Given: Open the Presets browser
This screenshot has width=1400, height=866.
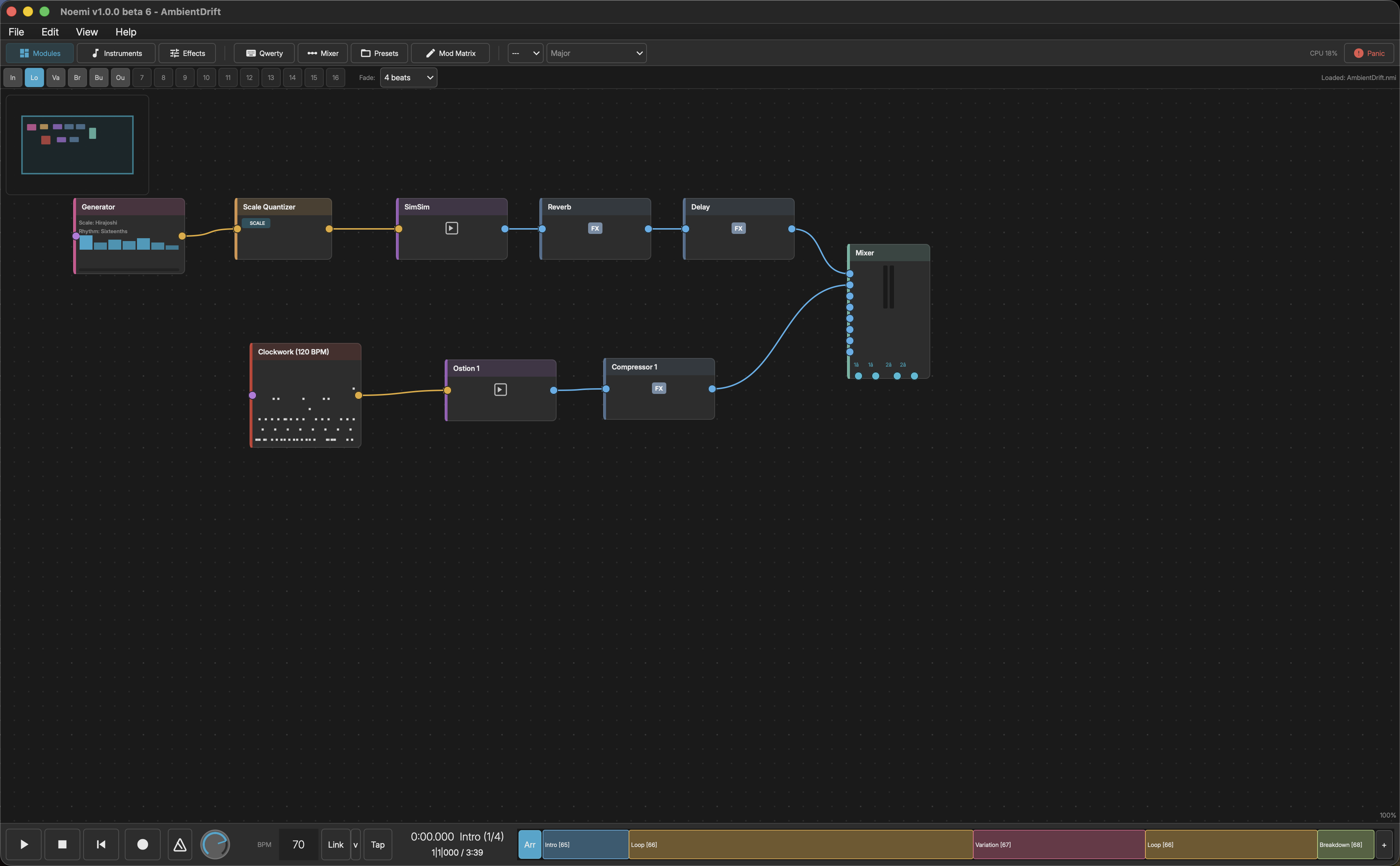Looking at the screenshot, I should [379, 53].
